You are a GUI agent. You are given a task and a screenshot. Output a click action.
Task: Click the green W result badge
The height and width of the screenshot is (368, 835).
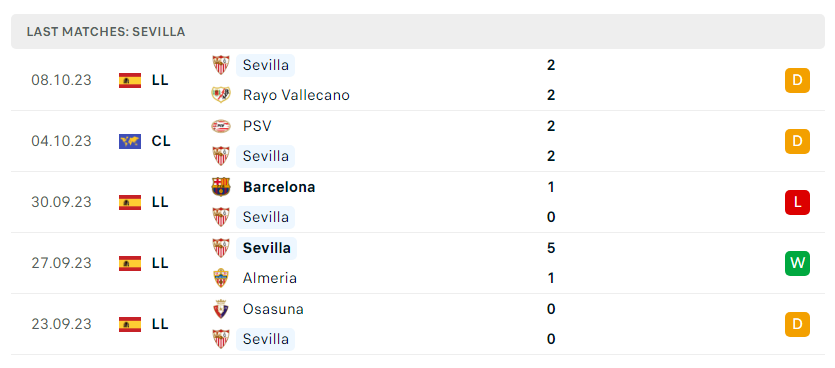tap(797, 263)
